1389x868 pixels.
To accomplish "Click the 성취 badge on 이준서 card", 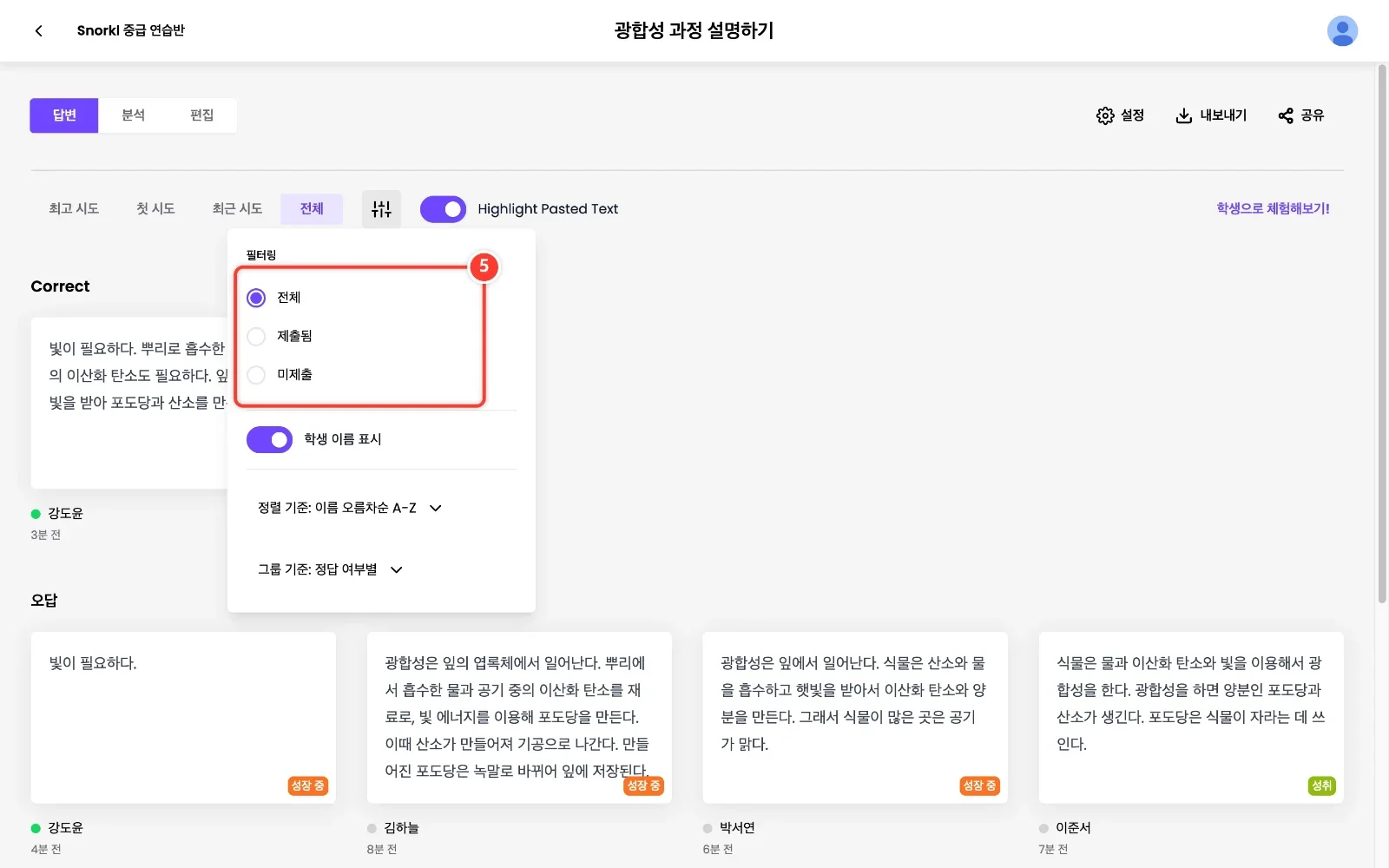I will click(x=1321, y=786).
